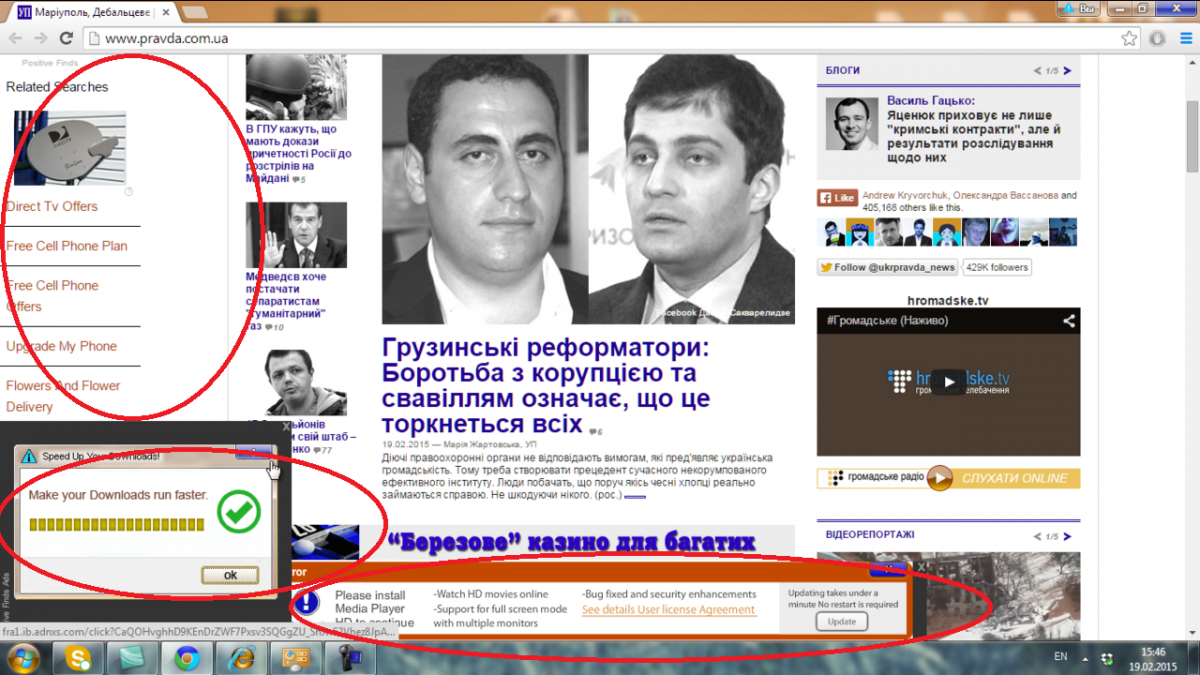Click the satellite dish ad image
This screenshot has width=1200, height=675.
click(70, 148)
